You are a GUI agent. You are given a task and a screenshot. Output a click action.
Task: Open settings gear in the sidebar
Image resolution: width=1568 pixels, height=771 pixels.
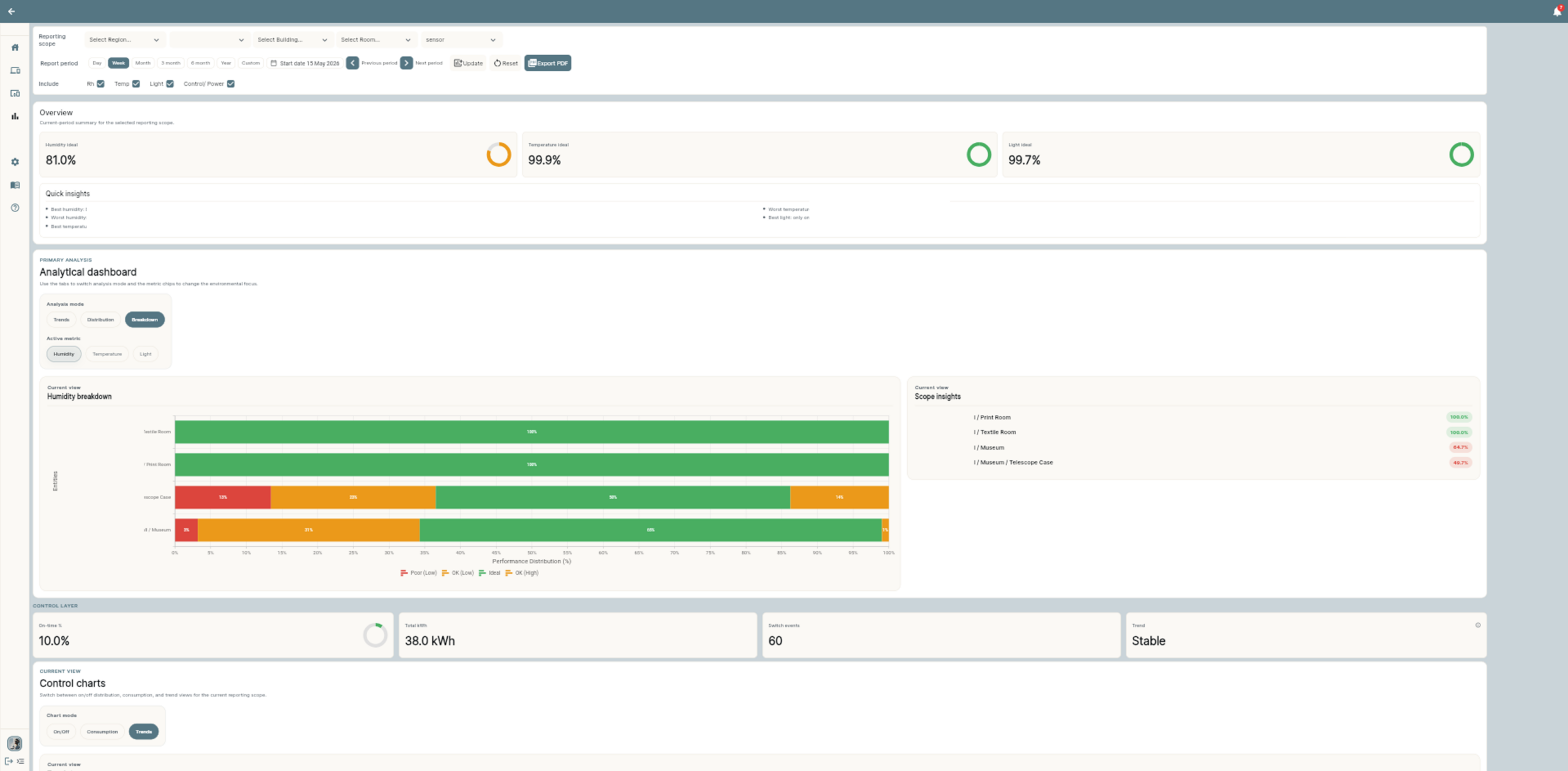(x=15, y=162)
